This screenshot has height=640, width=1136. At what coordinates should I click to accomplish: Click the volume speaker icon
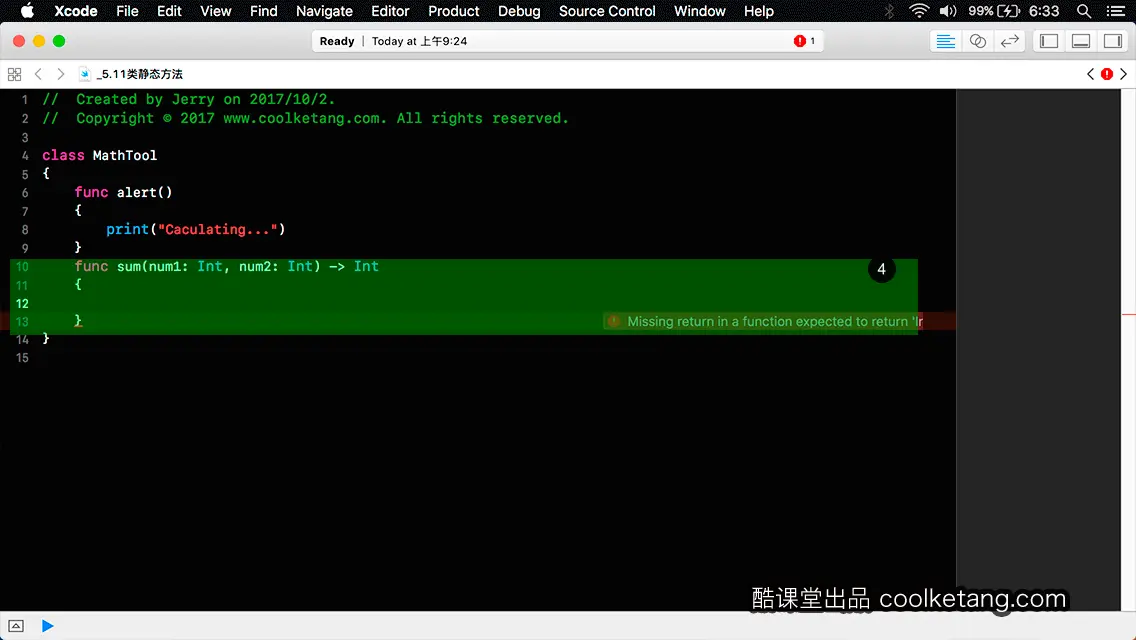948,11
